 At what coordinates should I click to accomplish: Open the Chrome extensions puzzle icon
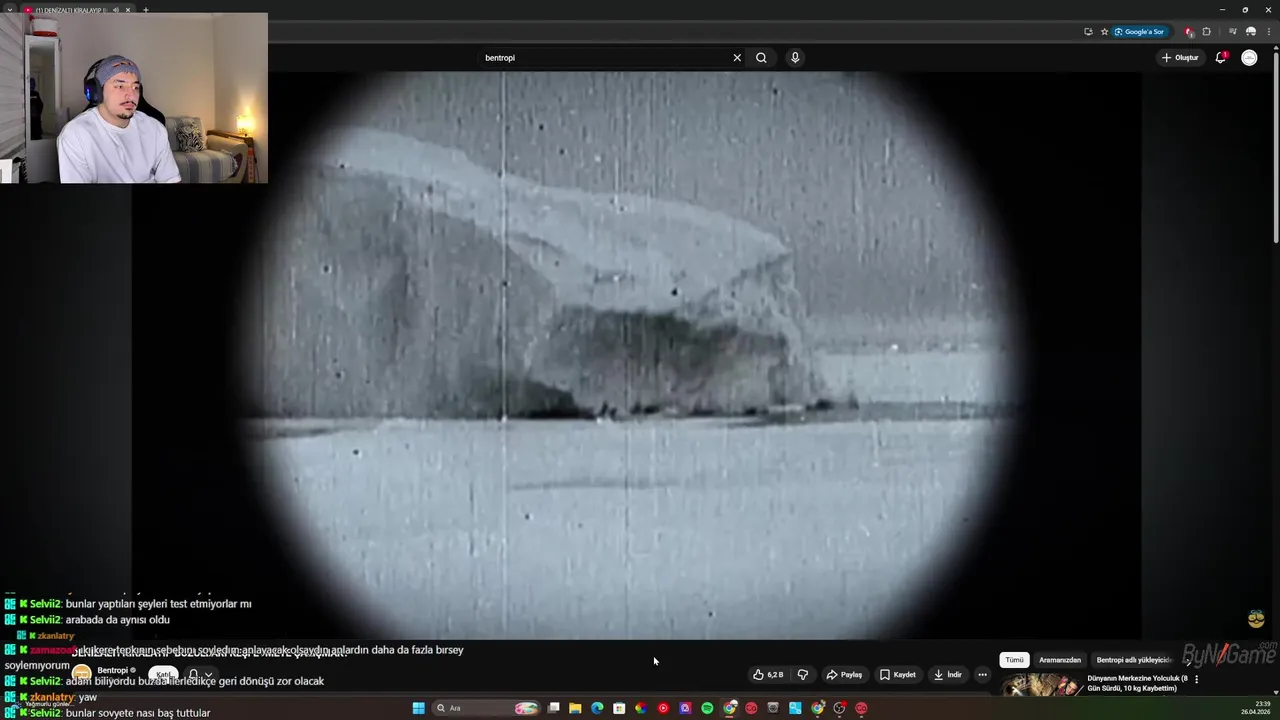click(1206, 32)
